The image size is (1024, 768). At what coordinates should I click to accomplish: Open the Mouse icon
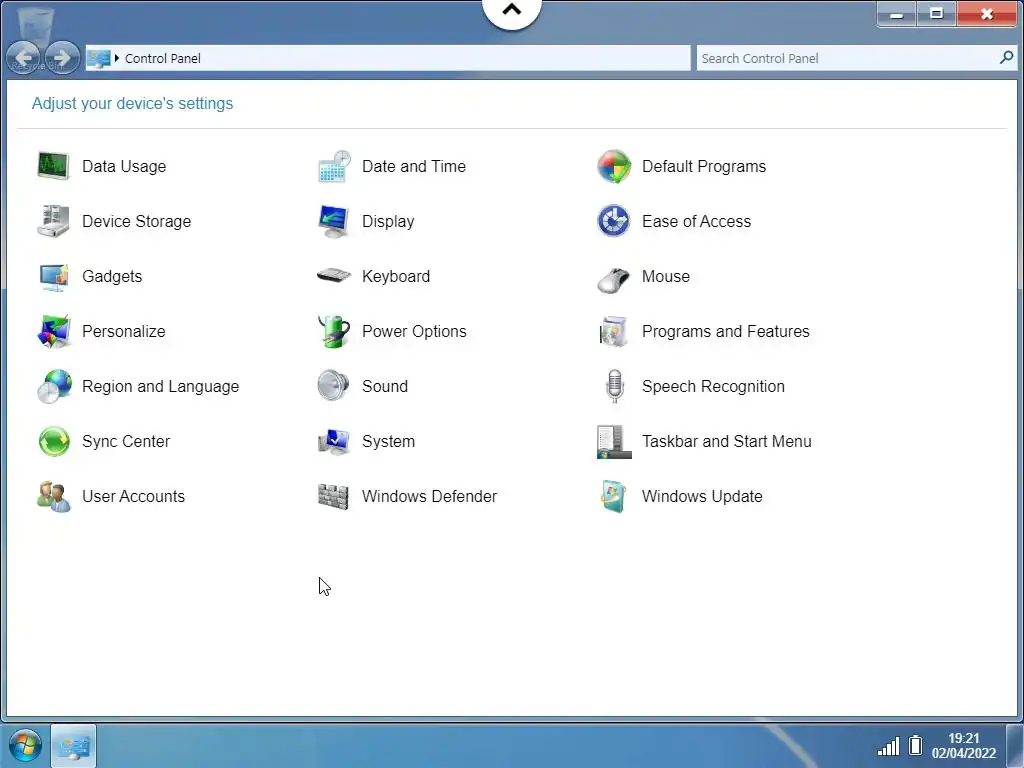coord(614,279)
